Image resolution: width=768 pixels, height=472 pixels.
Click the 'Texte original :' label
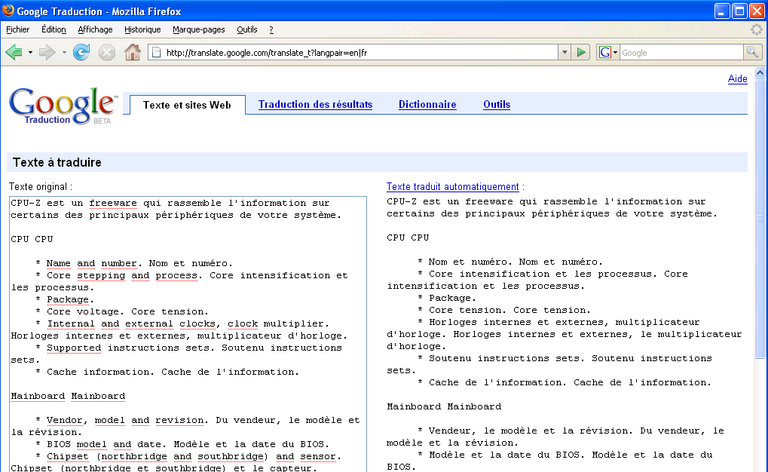coord(41,187)
